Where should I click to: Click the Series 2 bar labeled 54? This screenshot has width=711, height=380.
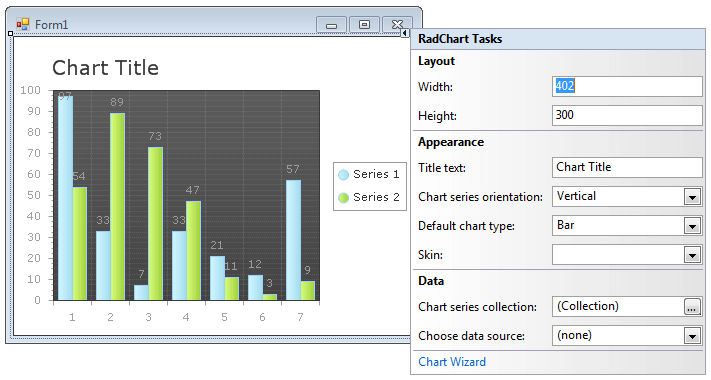80,244
